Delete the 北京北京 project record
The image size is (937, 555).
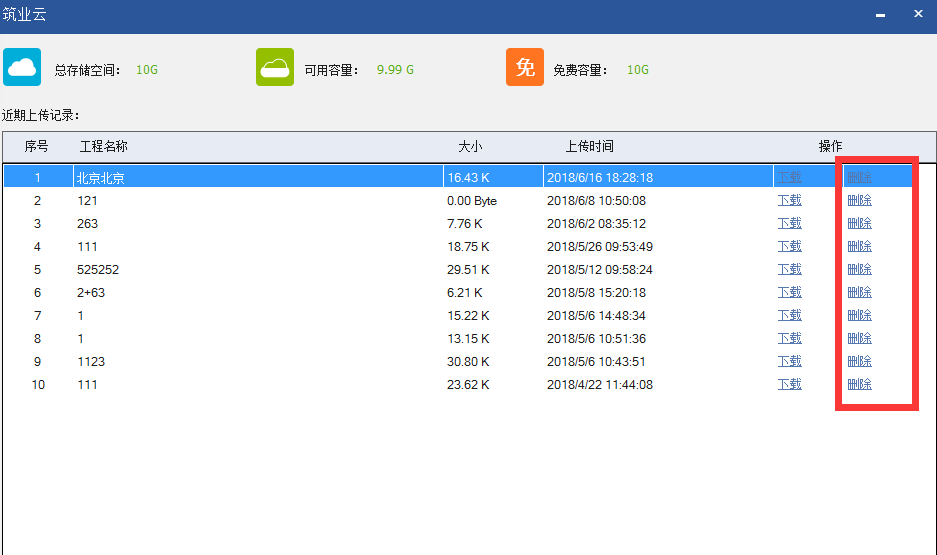(859, 177)
